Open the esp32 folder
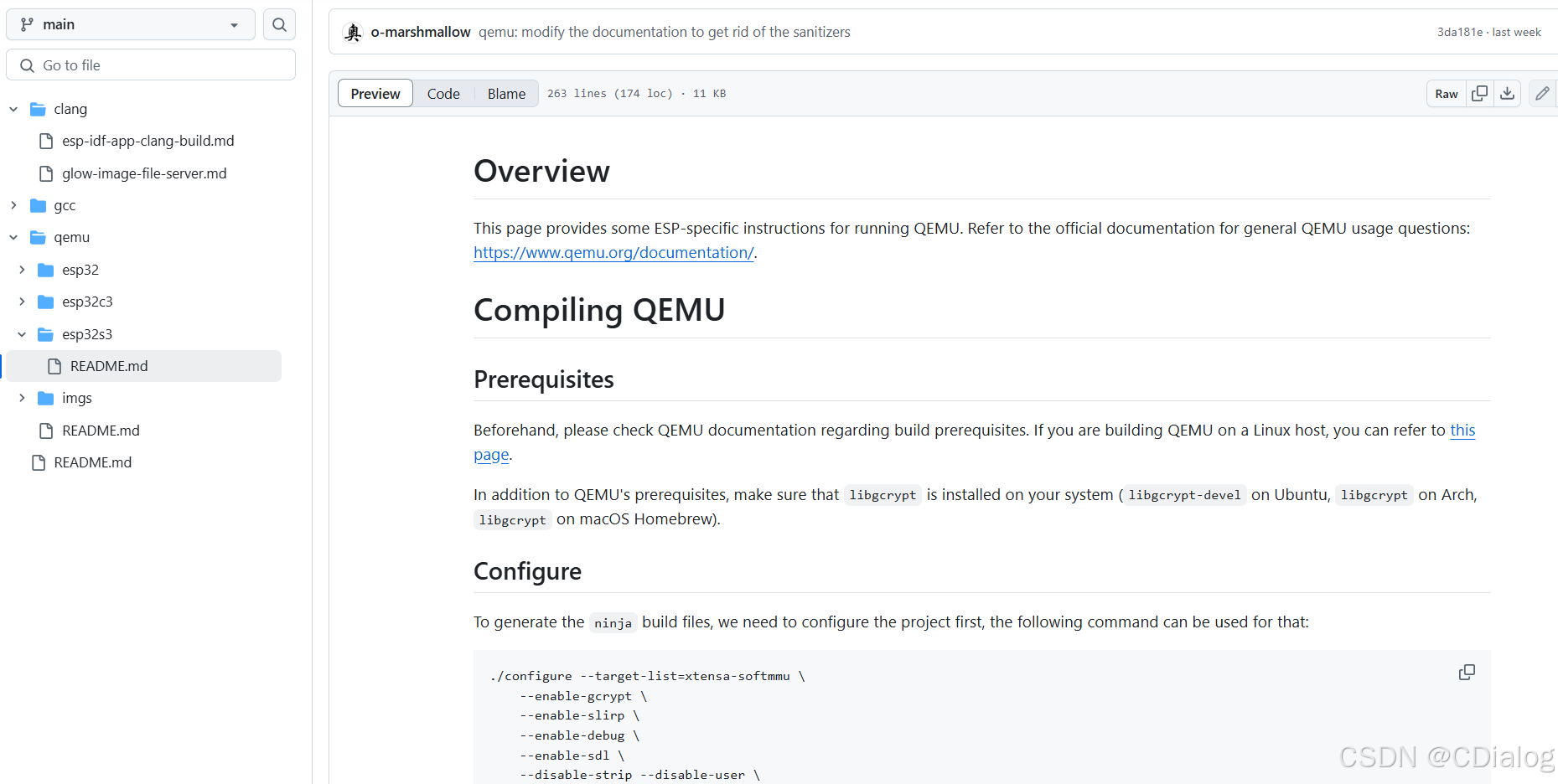Viewport: 1558px width, 784px height. tap(80, 270)
